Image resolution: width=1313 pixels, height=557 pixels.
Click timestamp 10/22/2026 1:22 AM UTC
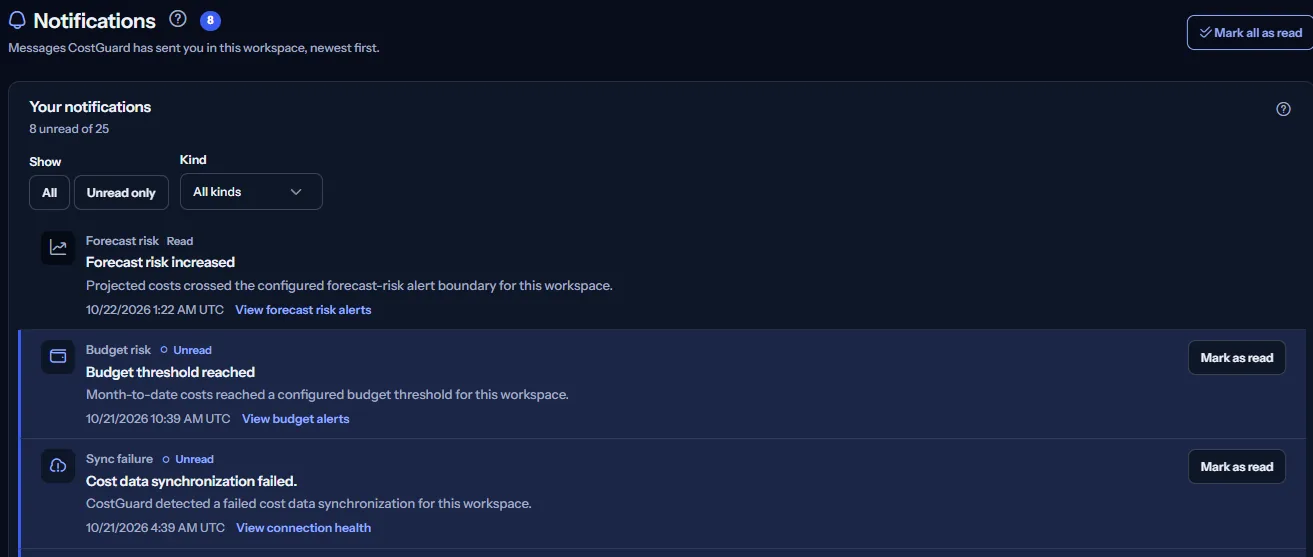155,310
